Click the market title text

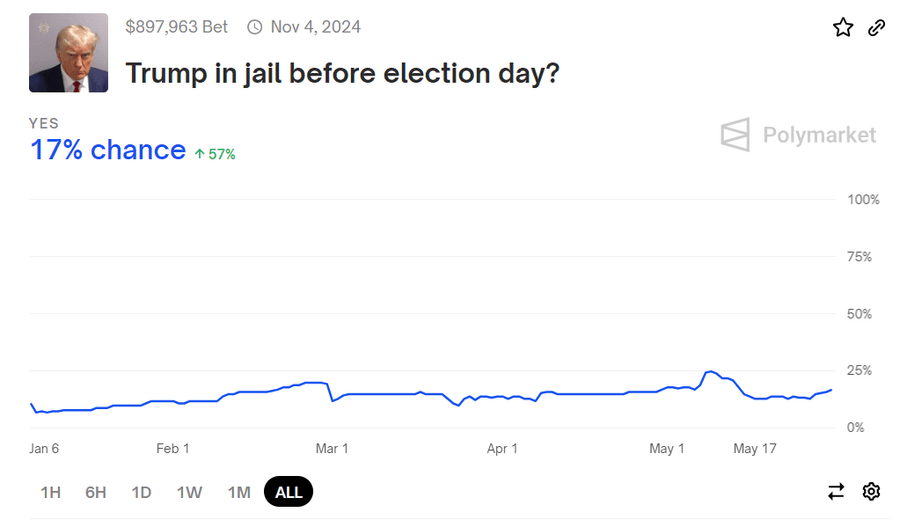pyautogui.click(x=341, y=73)
